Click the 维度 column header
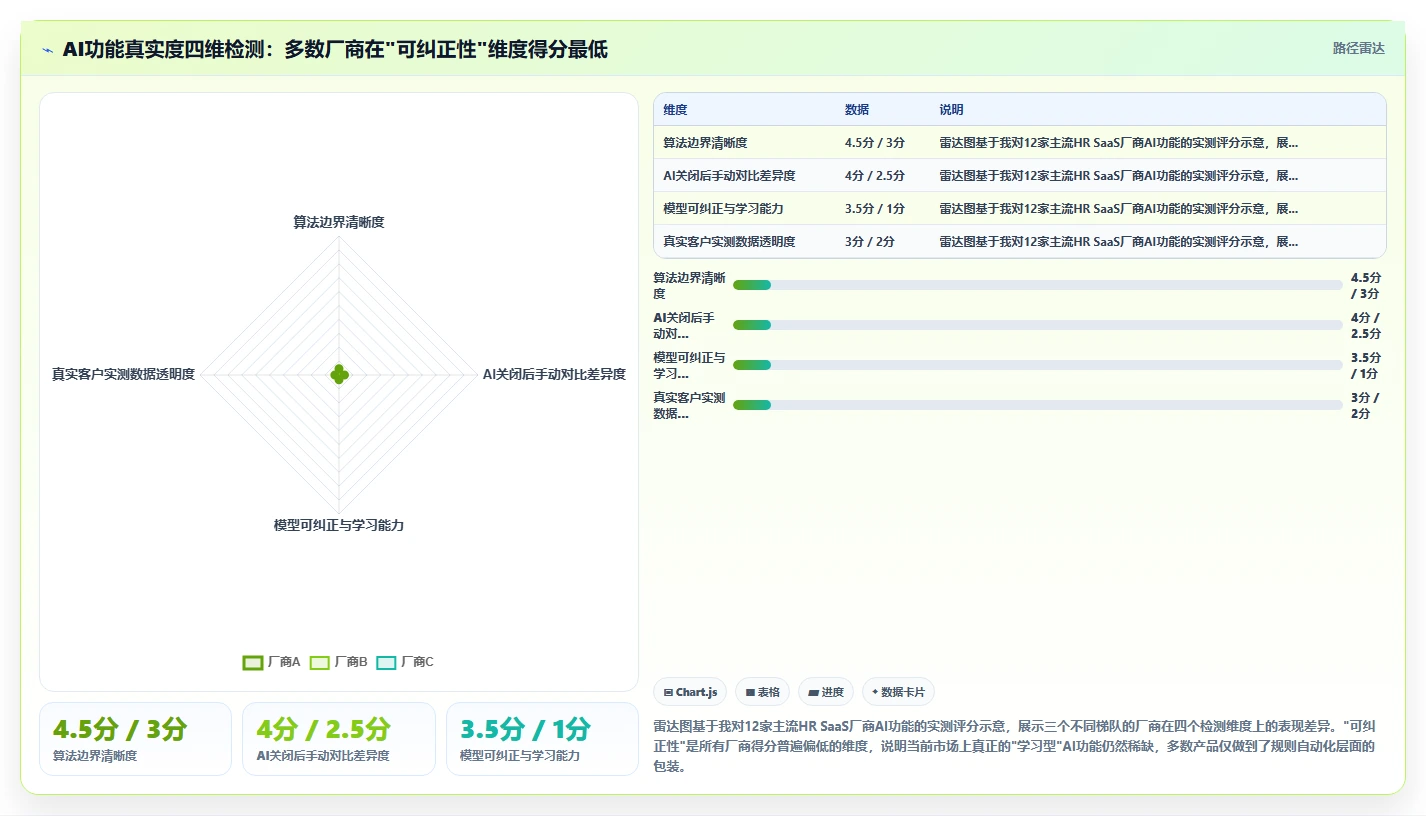Image resolution: width=1426 pixels, height=816 pixels. [x=675, y=110]
